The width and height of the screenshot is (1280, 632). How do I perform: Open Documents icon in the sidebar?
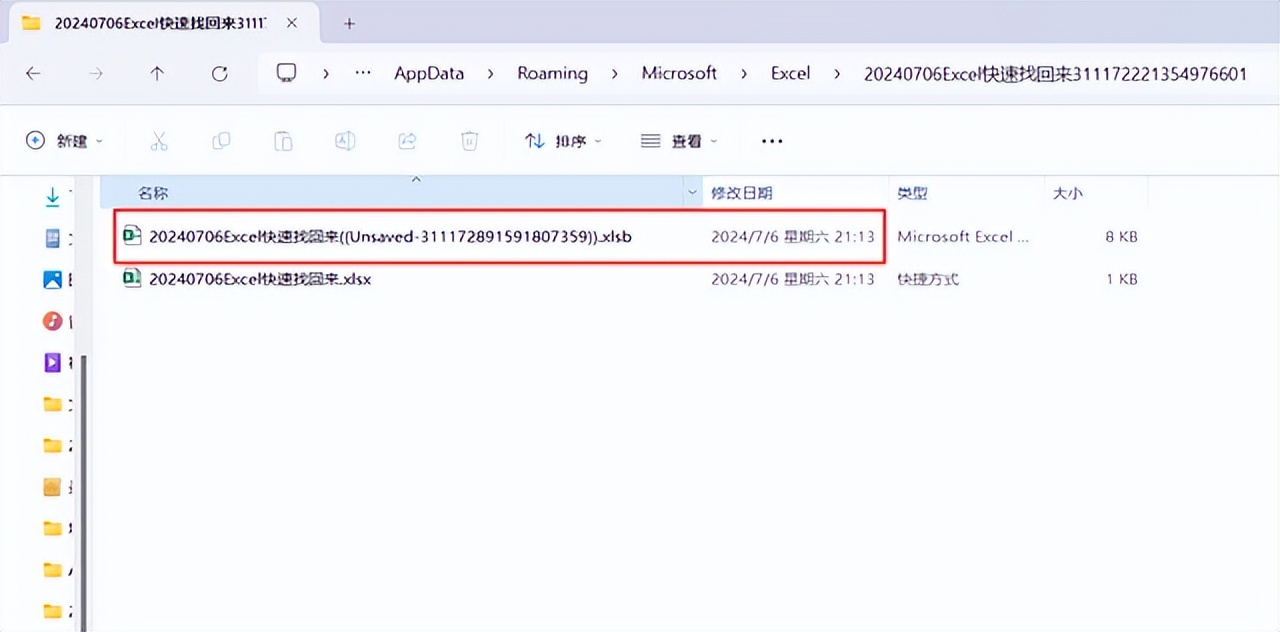click(53, 238)
